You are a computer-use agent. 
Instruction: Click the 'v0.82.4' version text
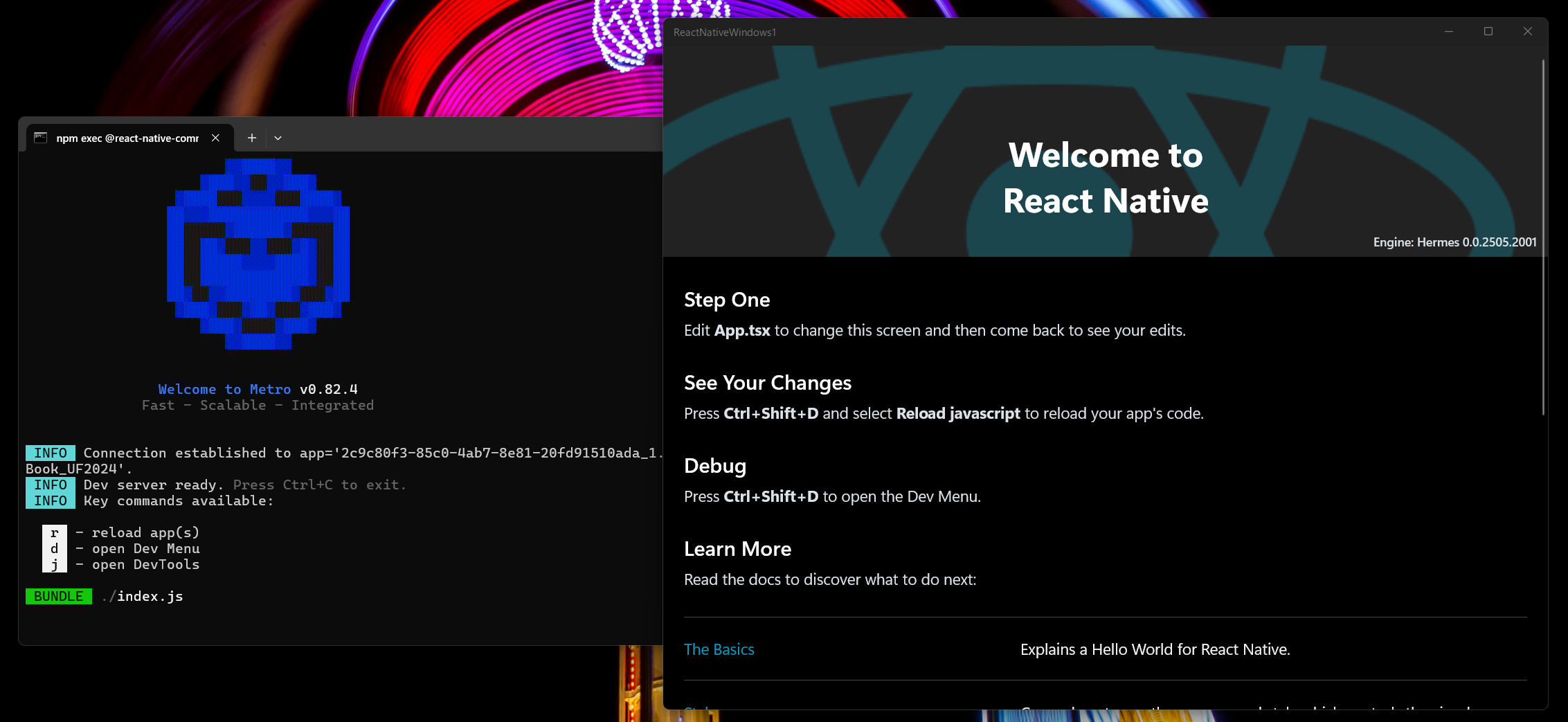click(329, 390)
